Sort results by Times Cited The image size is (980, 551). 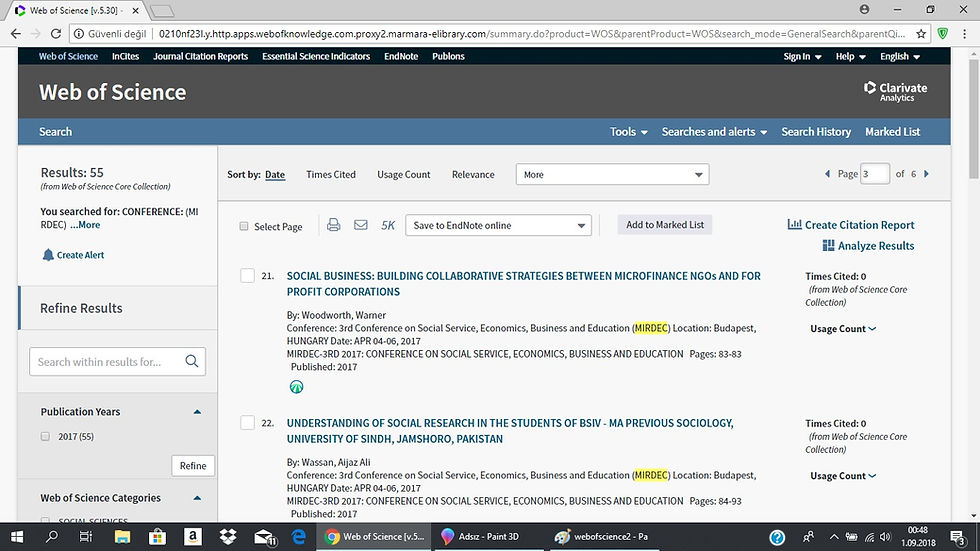(x=331, y=175)
